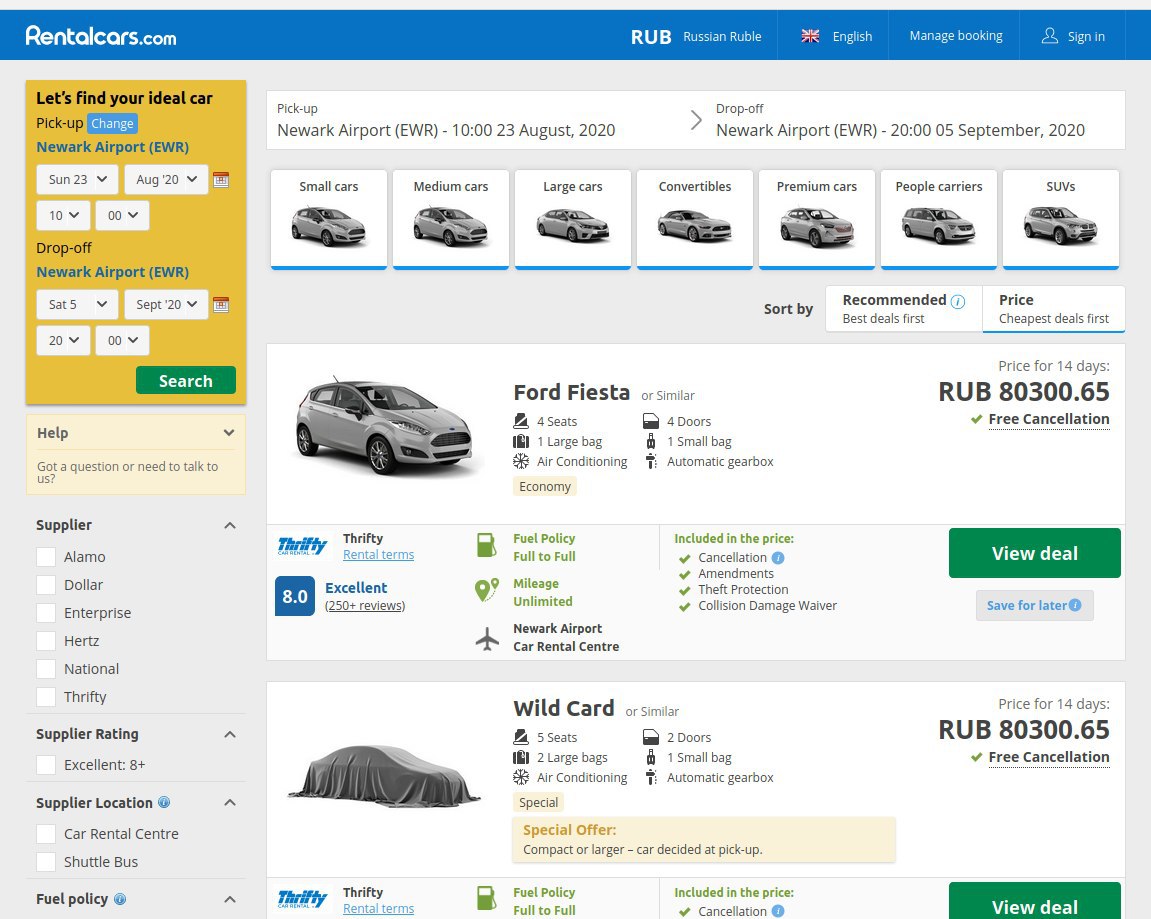The width and height of the screenshot is (1151, 919).
Task: Select the Small cars category tab
Action: click(x=329, y=219)
